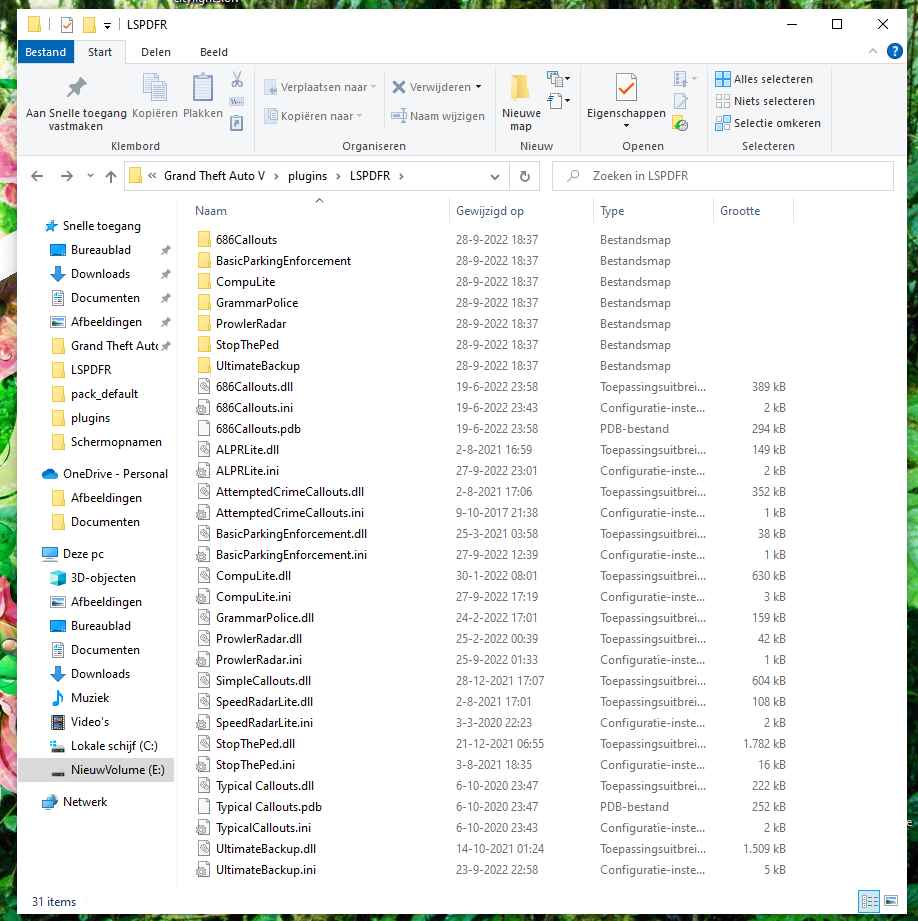
Task: Select the StopThePed folder icon
Action: [204, 344]
